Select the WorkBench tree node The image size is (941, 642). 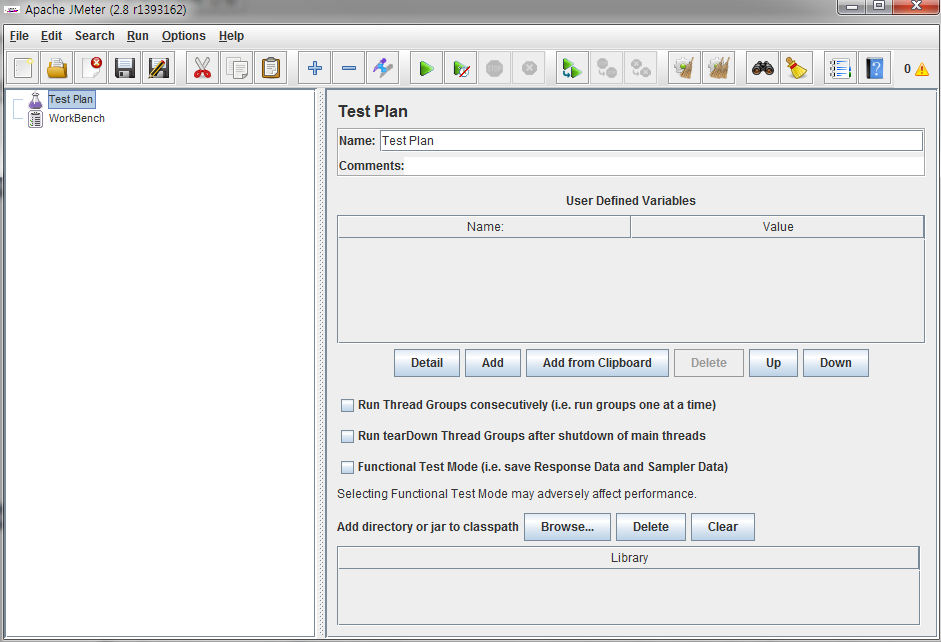(76, 119)
